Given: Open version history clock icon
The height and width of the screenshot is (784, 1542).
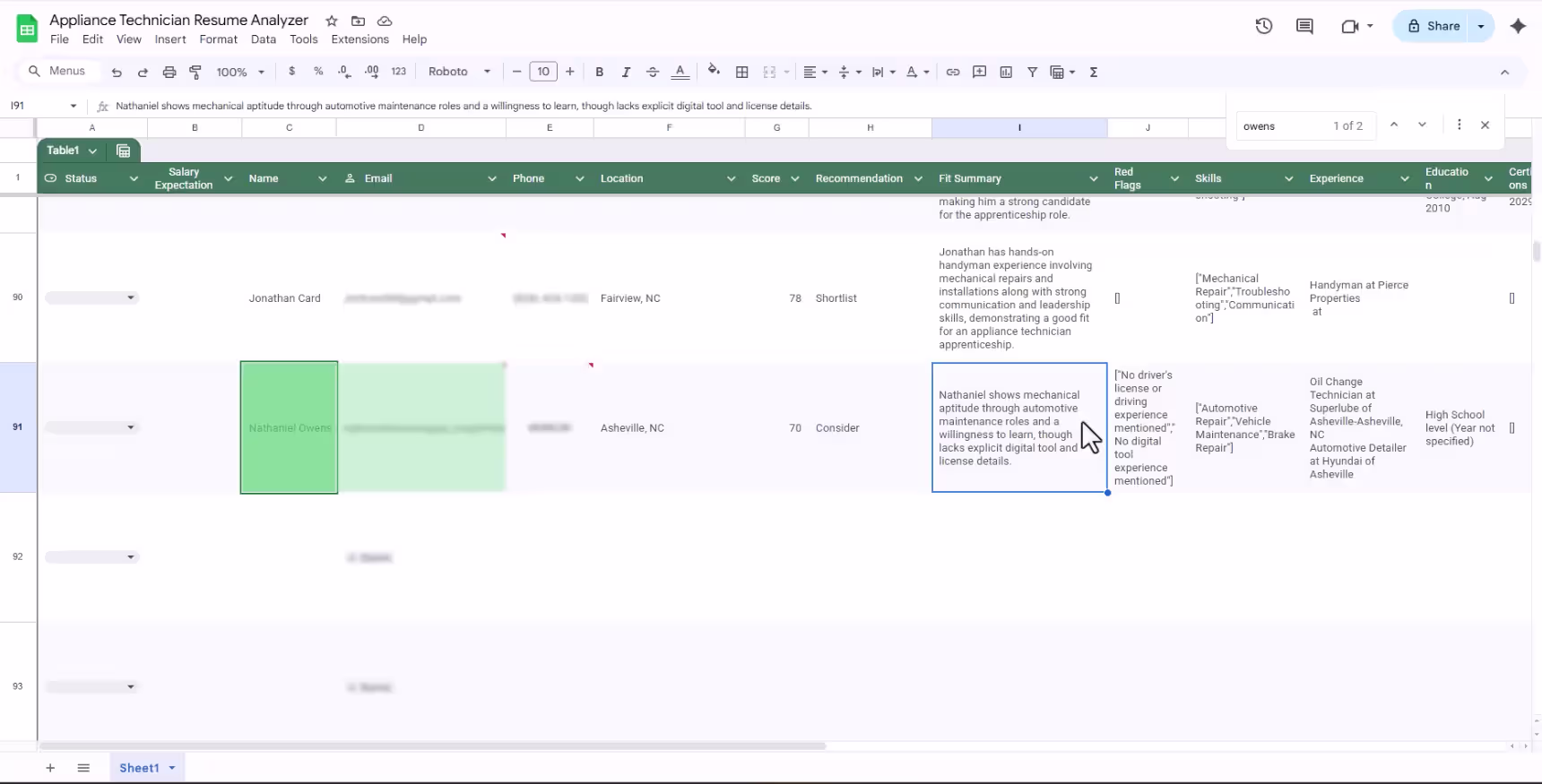Looking at the screenshot, I should coord(1263,26).
